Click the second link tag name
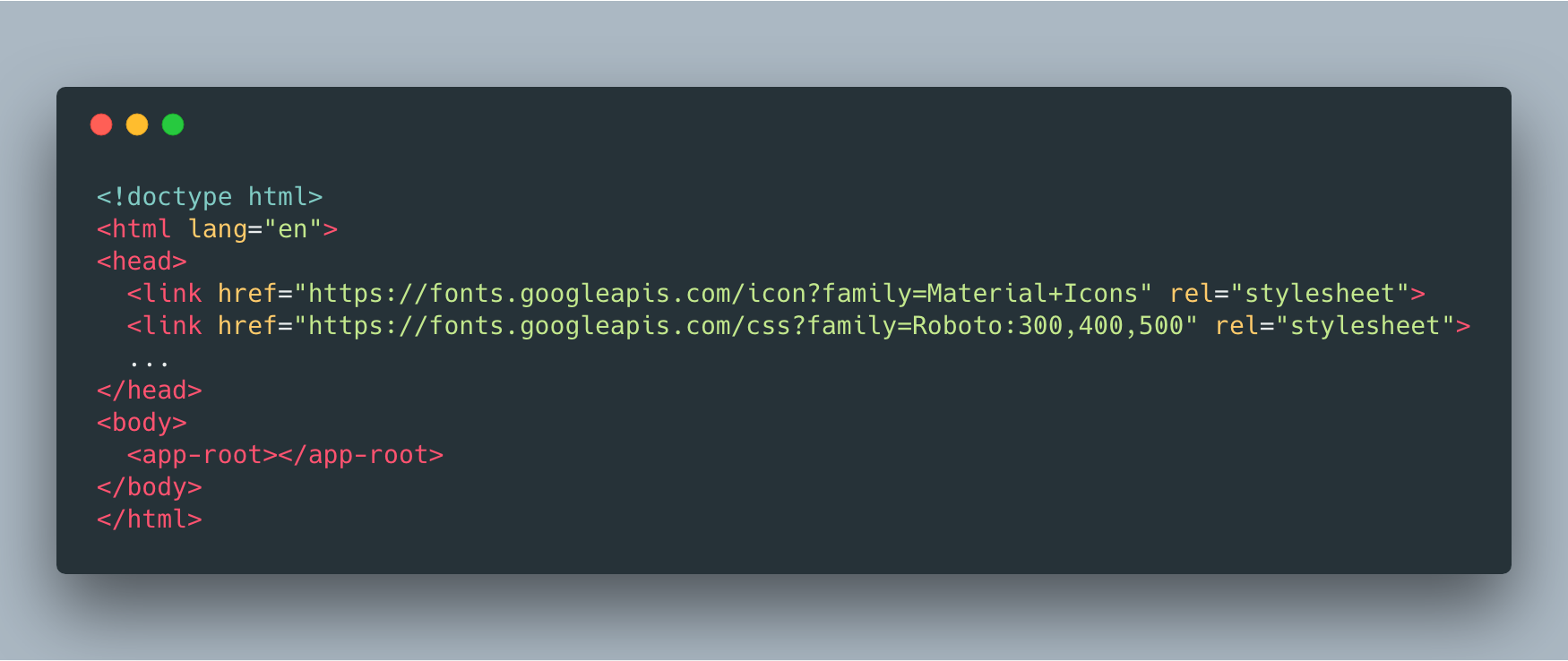This screenshot has height=661, width=1568. coord(172,326)
